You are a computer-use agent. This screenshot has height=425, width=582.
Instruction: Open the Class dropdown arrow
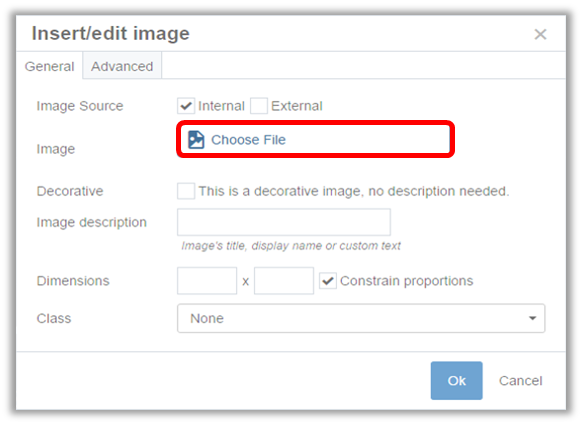point(532,318)
